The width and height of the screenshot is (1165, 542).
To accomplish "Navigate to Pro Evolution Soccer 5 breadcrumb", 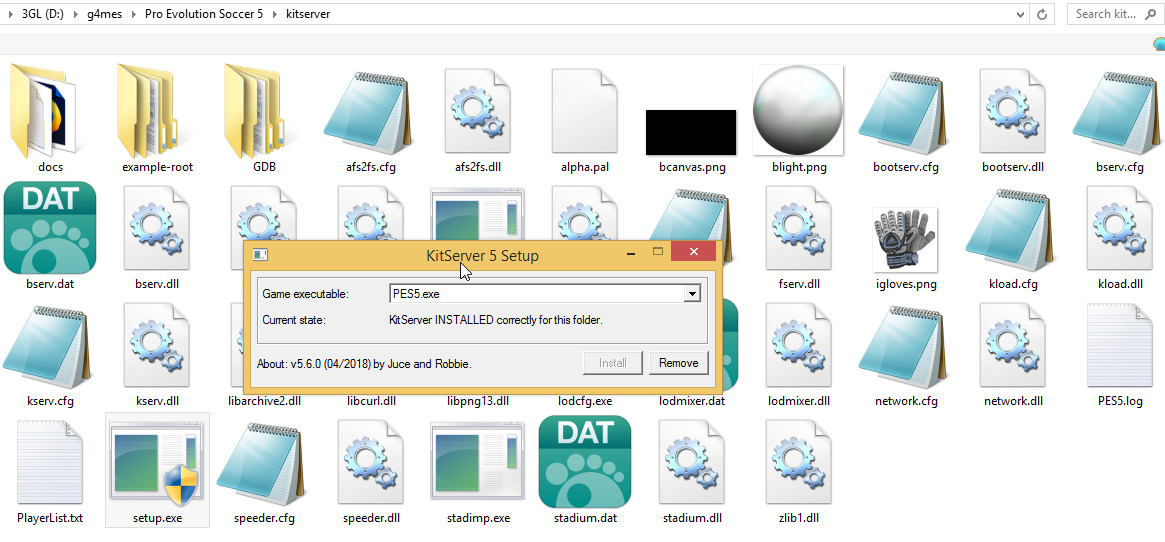I will 204,14.
